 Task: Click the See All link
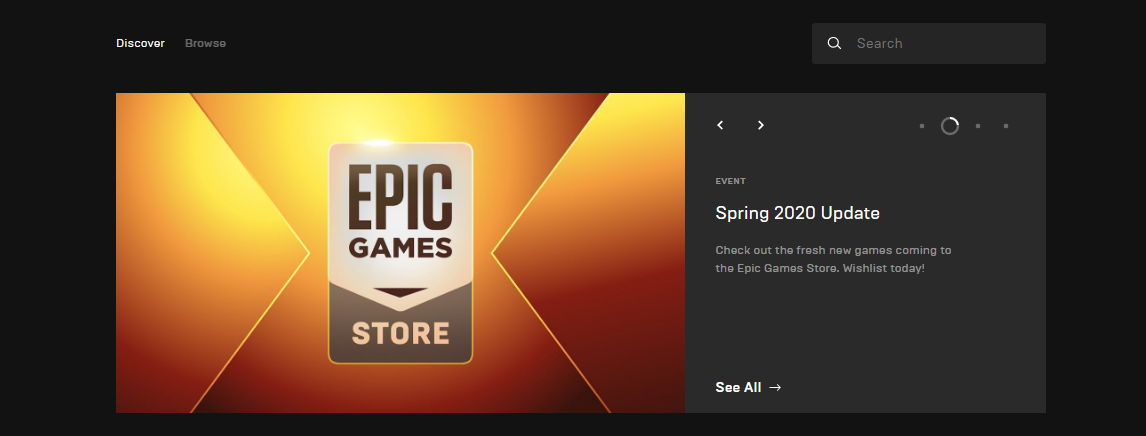(738, 387)
